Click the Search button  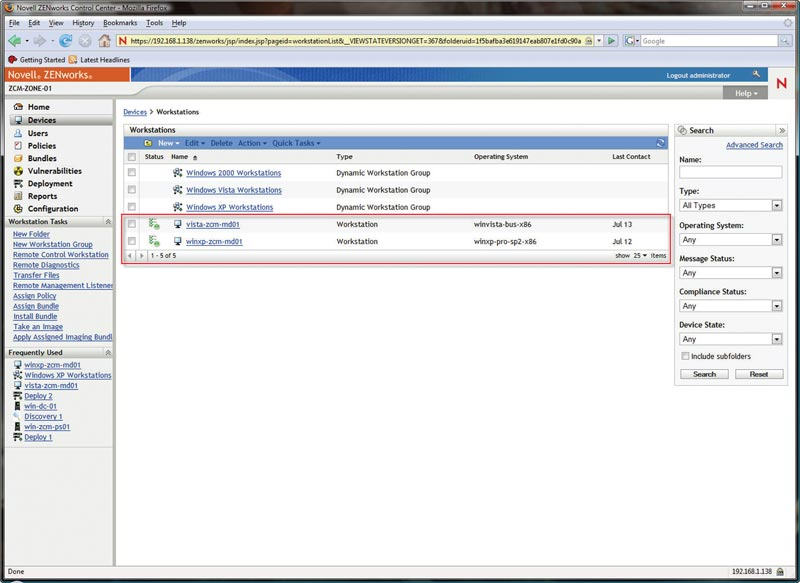click(704, 374)
